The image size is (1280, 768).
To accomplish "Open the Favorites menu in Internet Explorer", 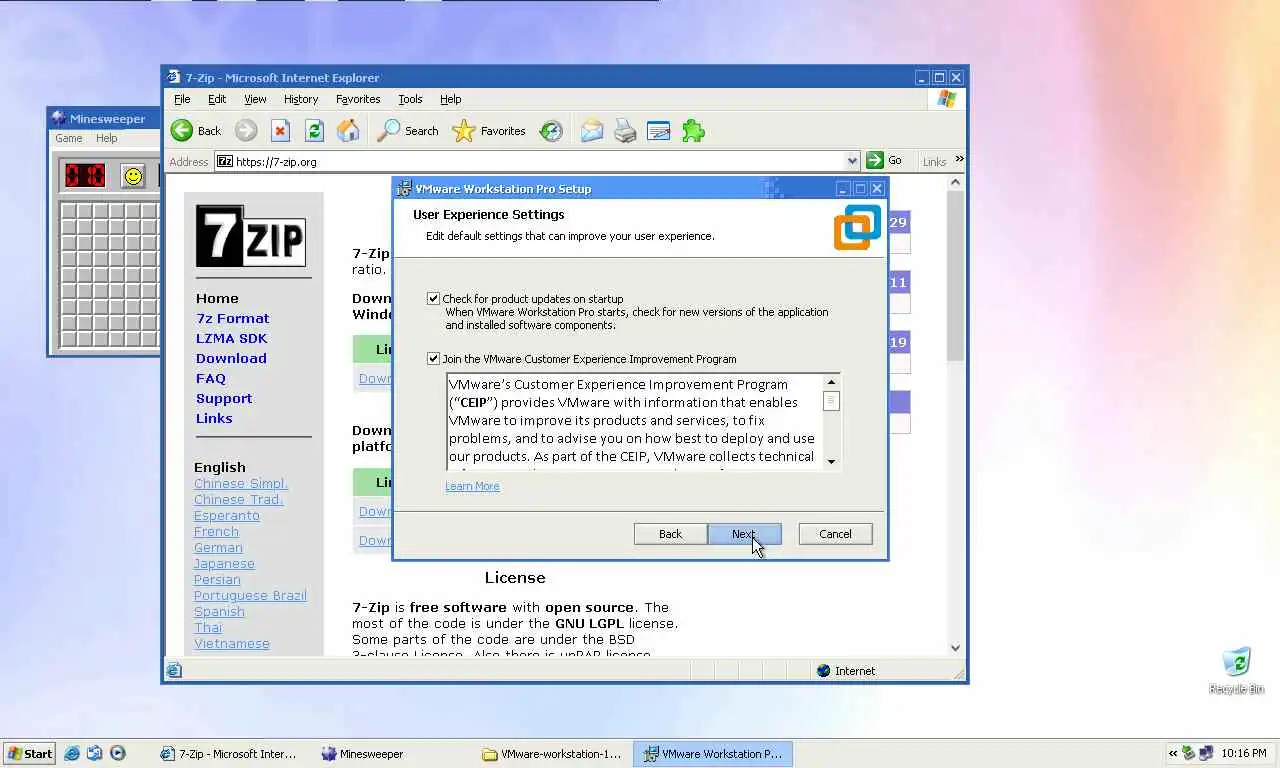I will point(358,99).
